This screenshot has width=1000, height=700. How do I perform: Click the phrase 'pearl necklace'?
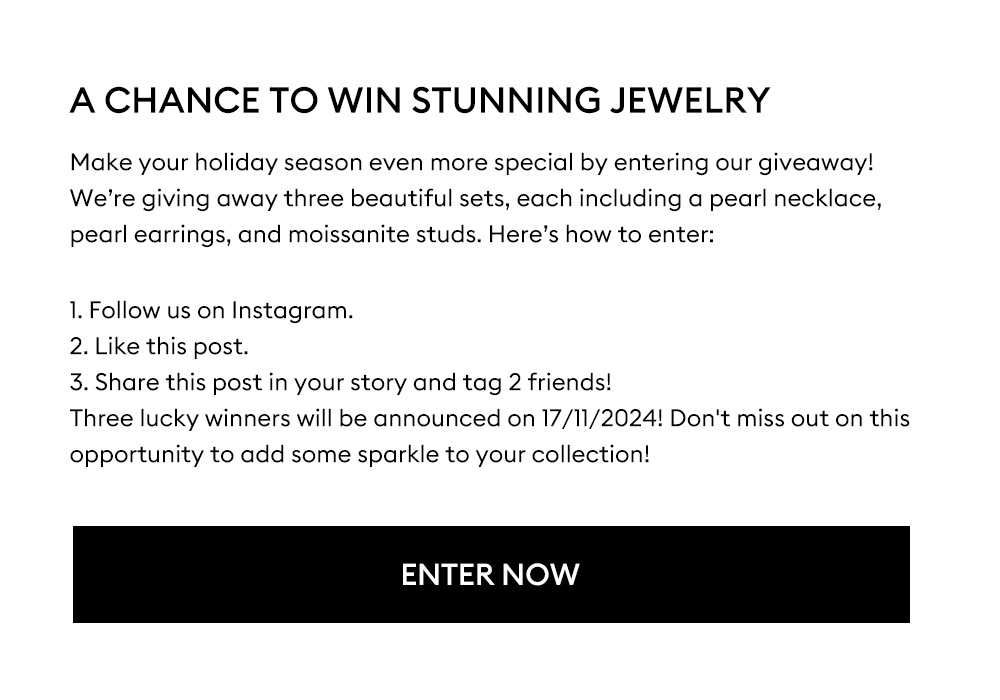792,199
